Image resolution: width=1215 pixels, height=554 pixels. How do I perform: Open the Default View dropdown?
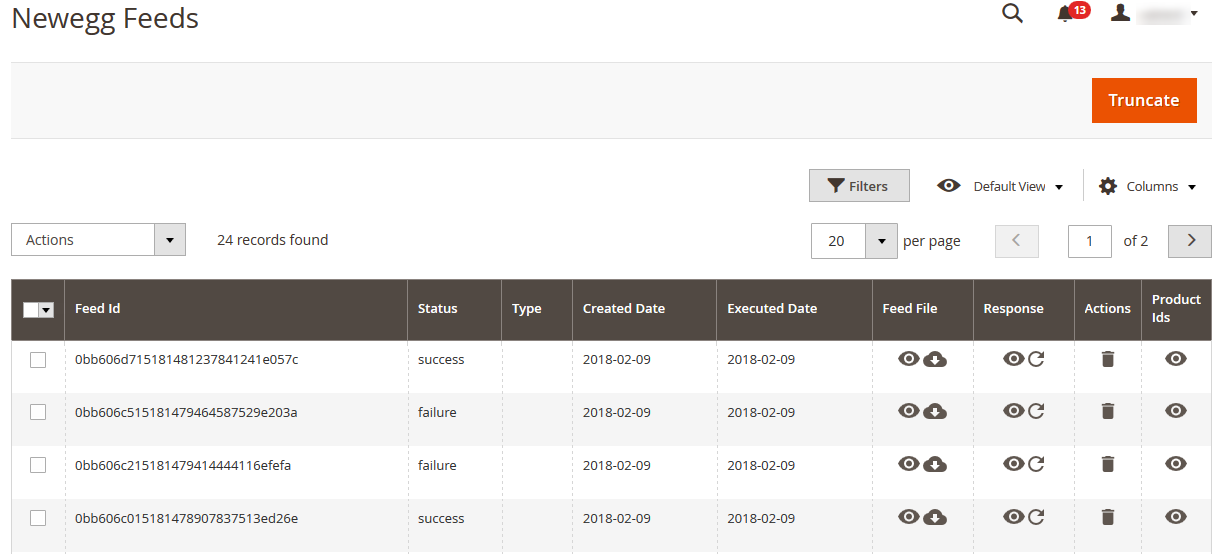pos(1000,186)
